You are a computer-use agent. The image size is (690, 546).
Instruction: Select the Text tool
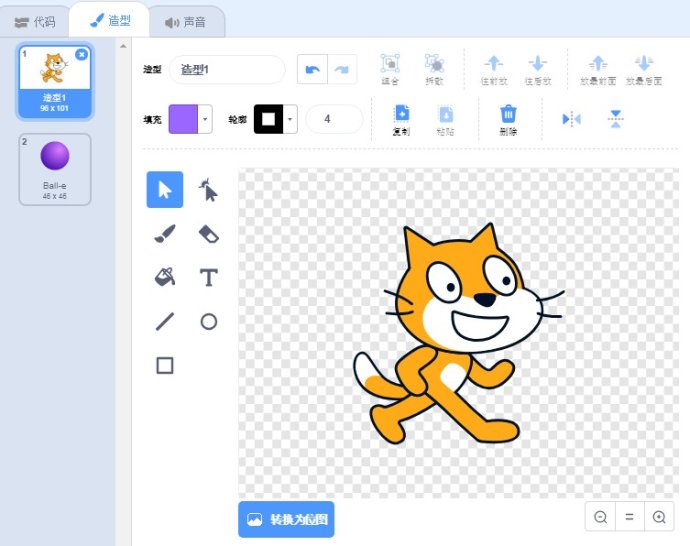209,277
